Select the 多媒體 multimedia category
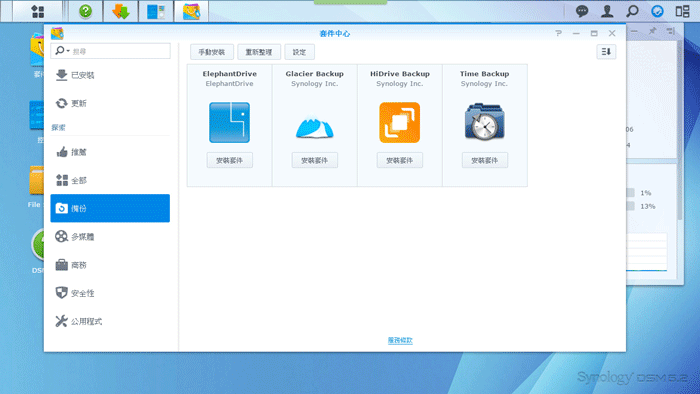 click(x=110, y=236)
